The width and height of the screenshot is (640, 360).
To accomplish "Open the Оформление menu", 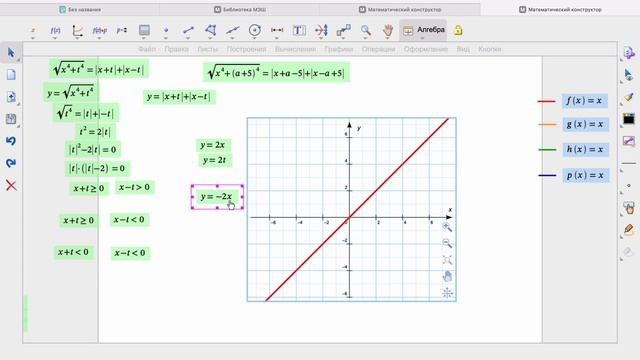I will click(426, 49).
